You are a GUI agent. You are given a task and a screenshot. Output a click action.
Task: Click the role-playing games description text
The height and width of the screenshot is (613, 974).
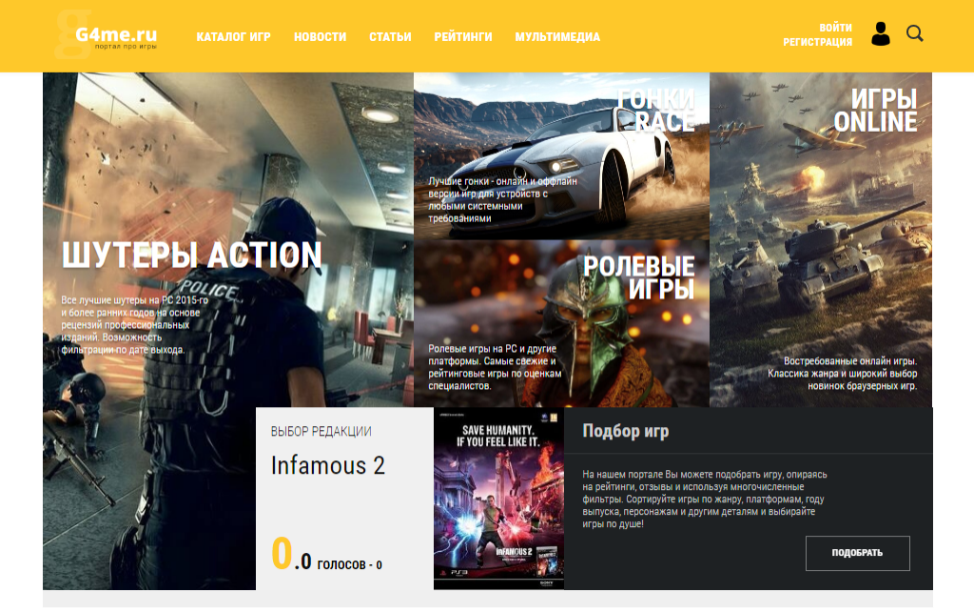click(494, 367)
